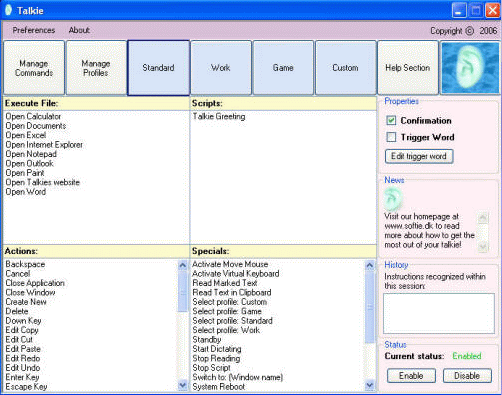Click the Disable status button
This screenshot has width=502, height=395.
467,376
